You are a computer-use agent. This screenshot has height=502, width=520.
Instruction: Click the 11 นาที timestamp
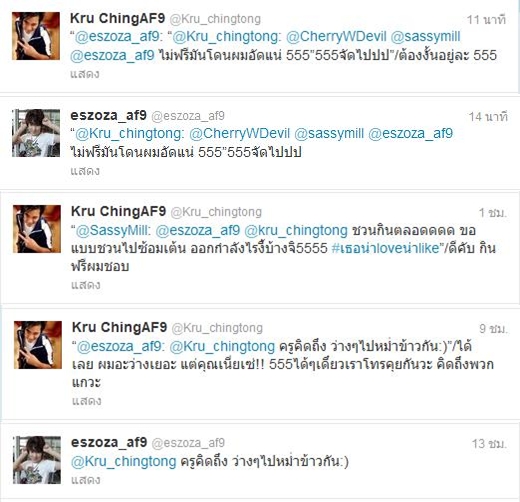point(486,20)
